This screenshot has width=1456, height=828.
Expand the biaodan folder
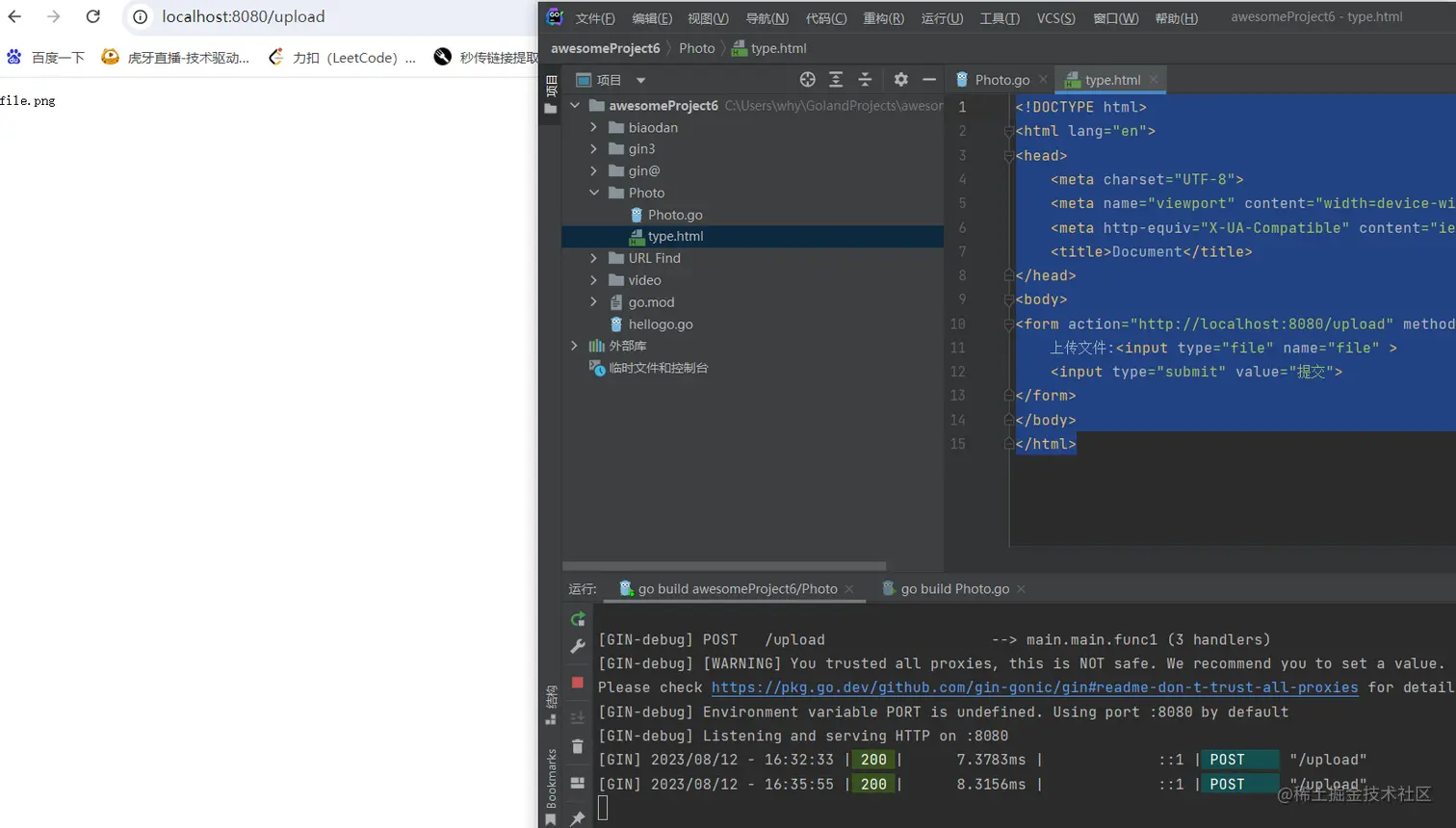pos(594,127)
